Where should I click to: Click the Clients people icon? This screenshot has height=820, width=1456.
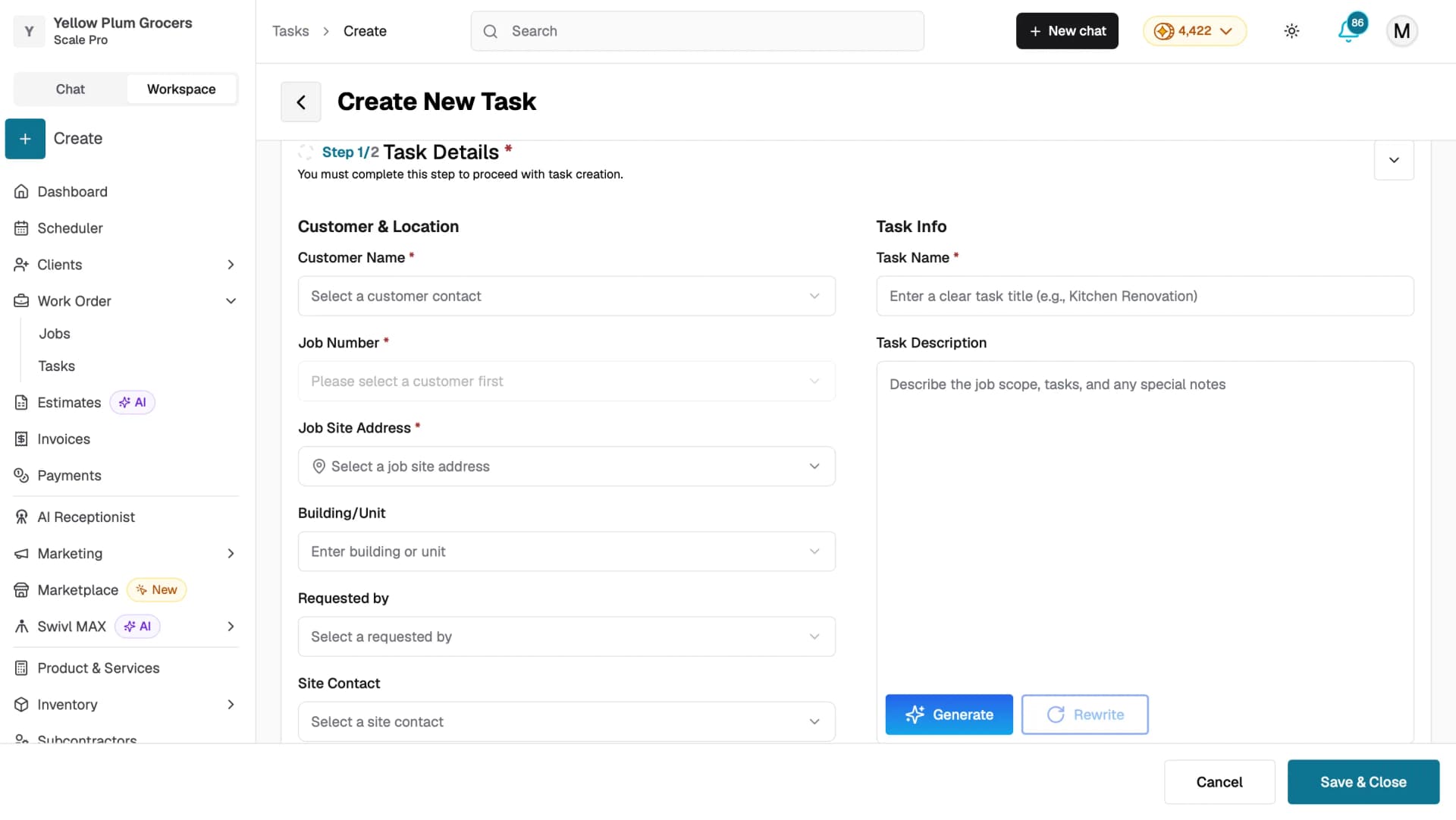tap(21, 265)
